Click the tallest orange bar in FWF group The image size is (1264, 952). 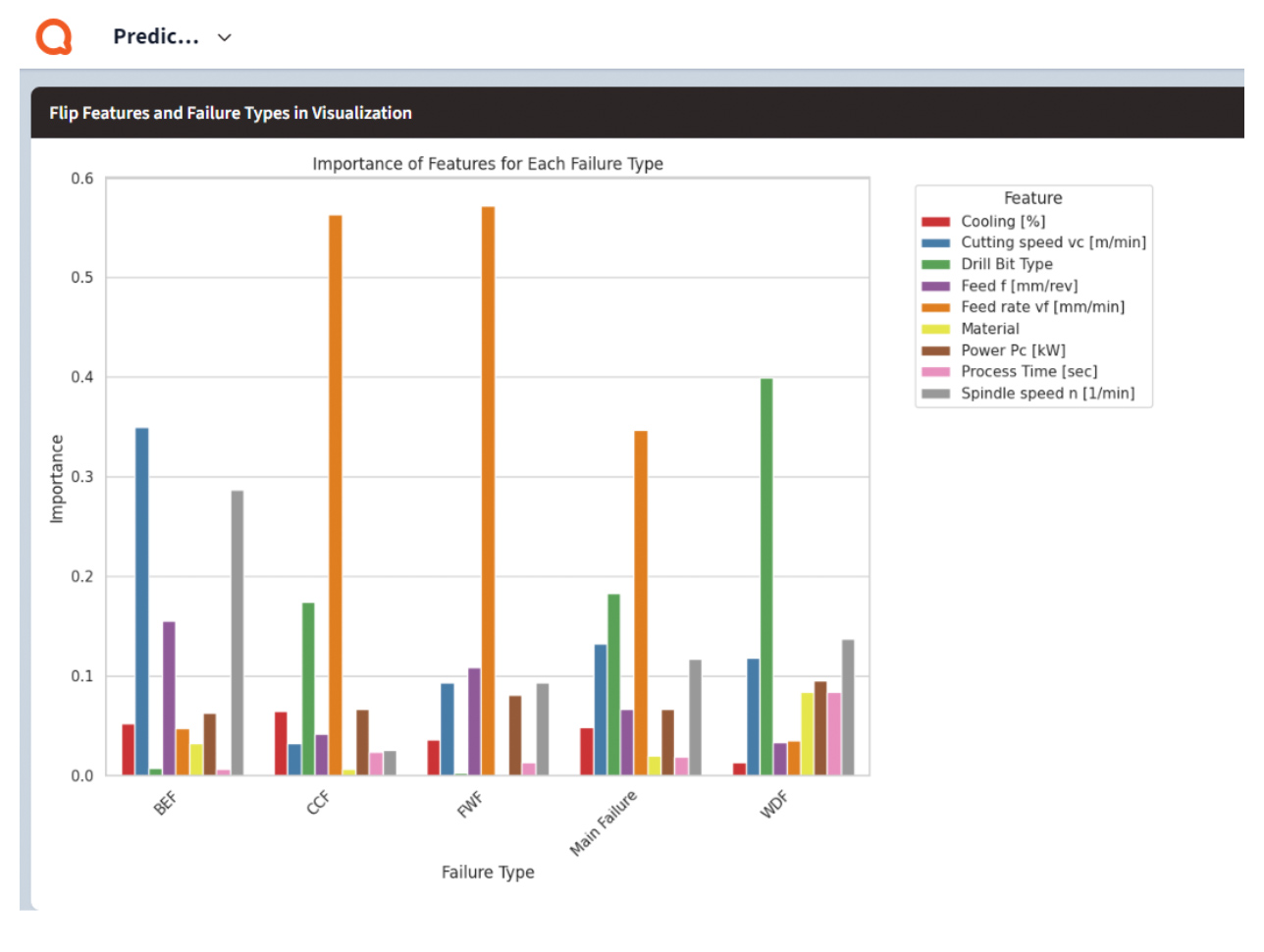(488, 491)
